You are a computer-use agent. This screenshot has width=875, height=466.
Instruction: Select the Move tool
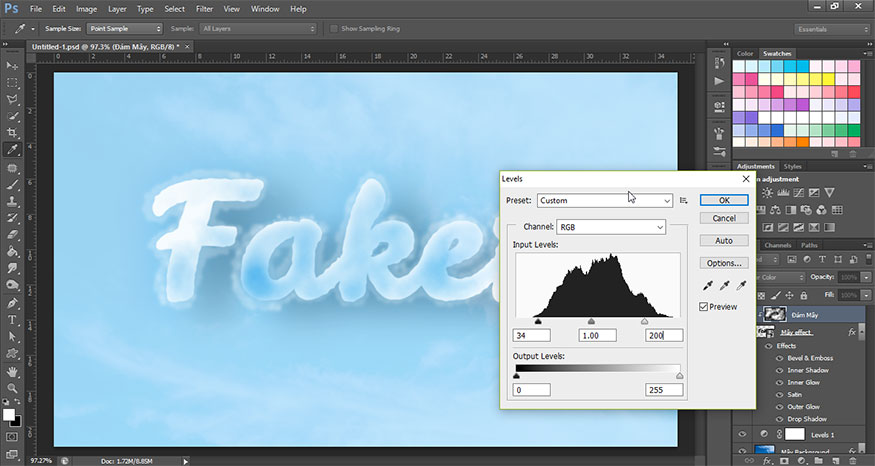pos(12,66)
